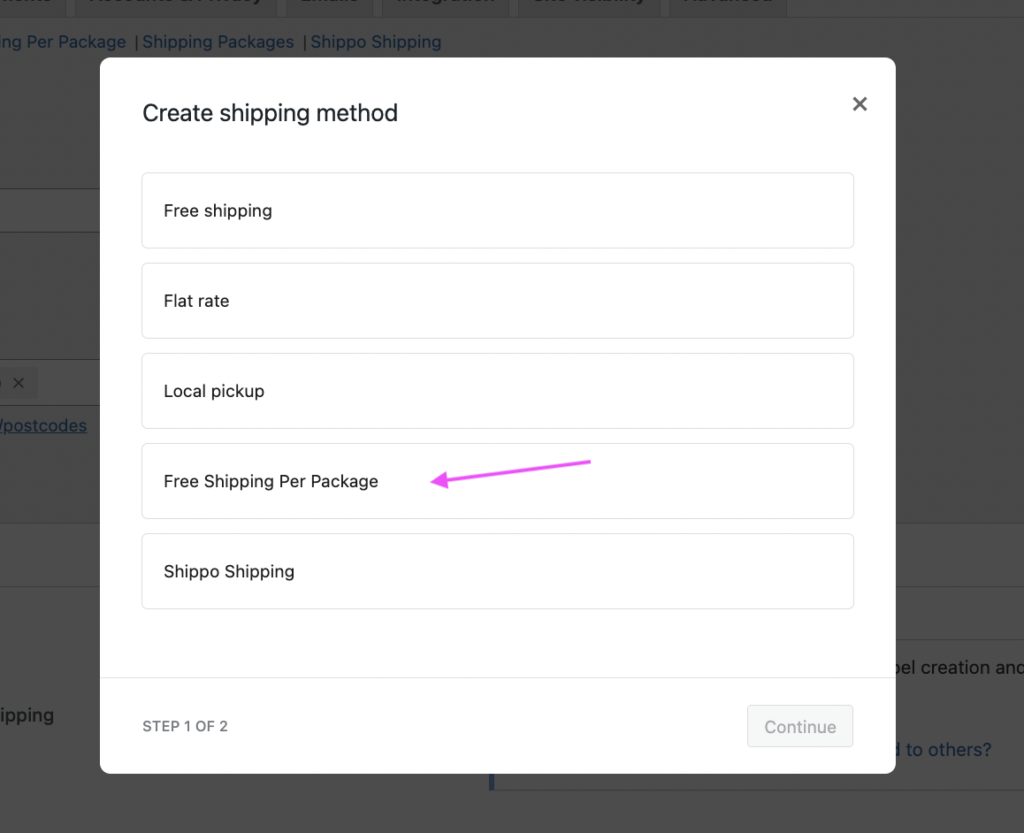Open the Emails settings tab

(x=330, y=4)
